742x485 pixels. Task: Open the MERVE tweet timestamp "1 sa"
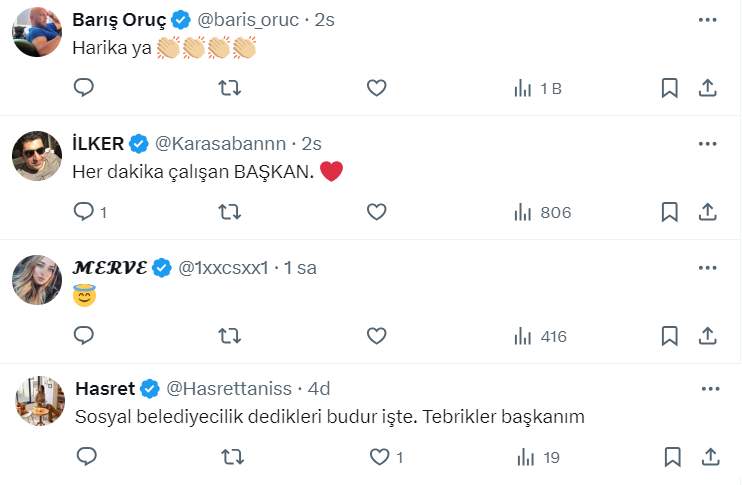(x=300, y=267)
